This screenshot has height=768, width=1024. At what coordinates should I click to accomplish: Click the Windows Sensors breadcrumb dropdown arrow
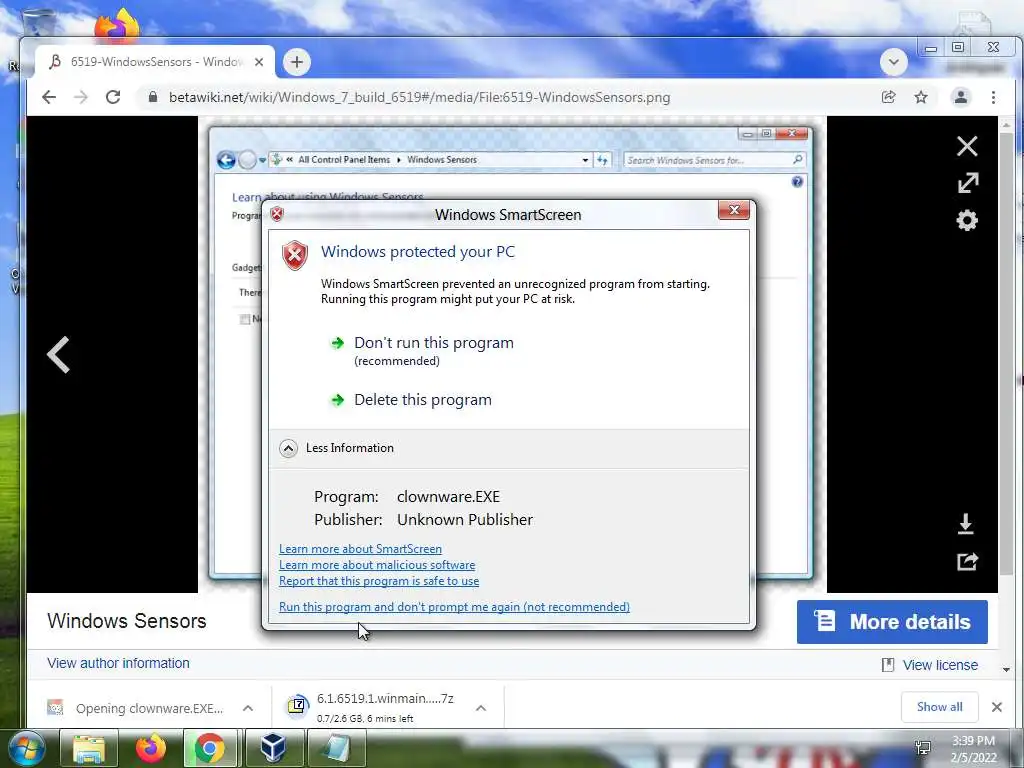point(585,160)
